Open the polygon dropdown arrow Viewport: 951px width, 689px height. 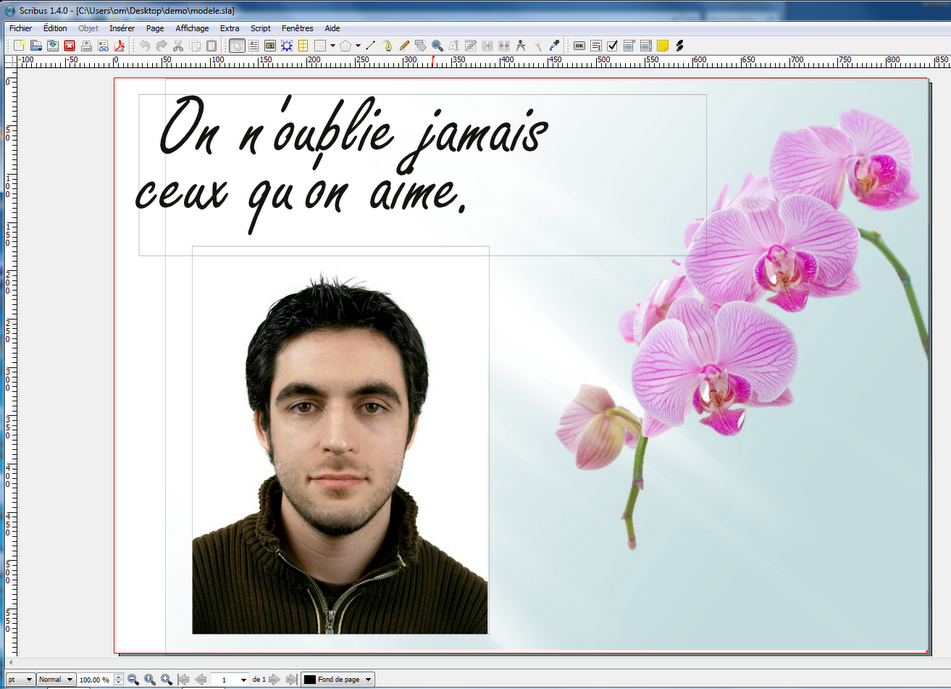coord(358,45)
